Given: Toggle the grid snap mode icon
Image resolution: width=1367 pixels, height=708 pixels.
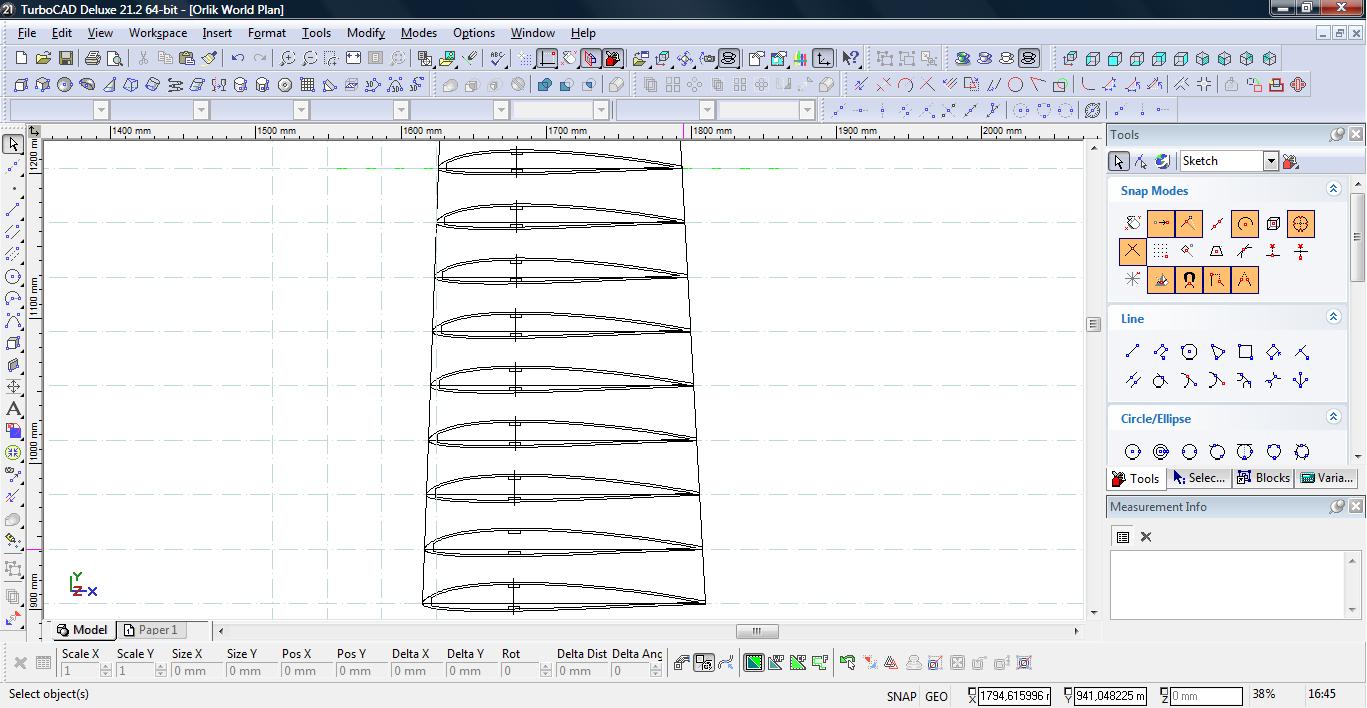Looking at the screenshot, I should (1160, 251).
